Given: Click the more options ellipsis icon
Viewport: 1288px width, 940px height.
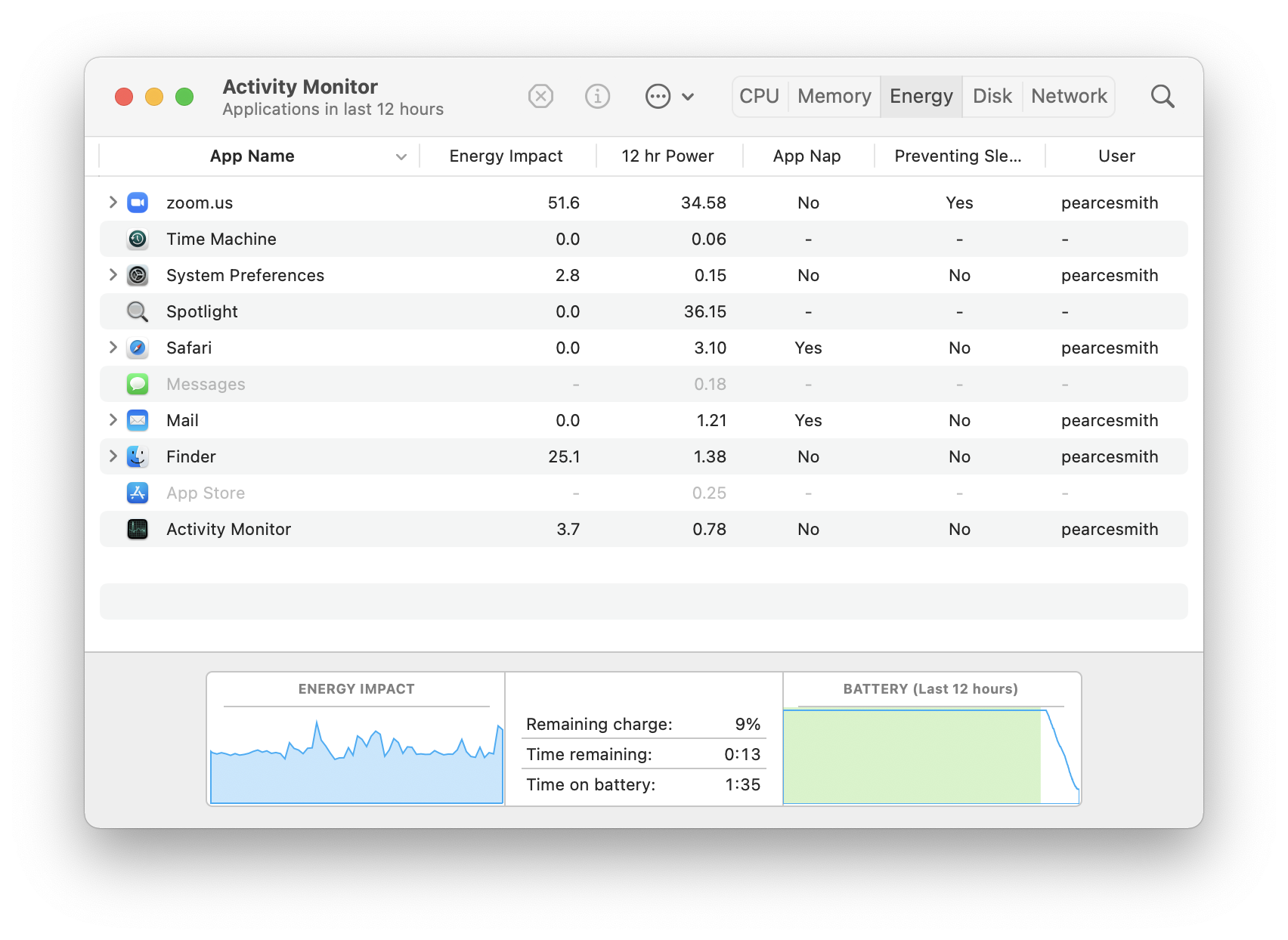Looking at the screenshot, I should click(x=658, y=96).
